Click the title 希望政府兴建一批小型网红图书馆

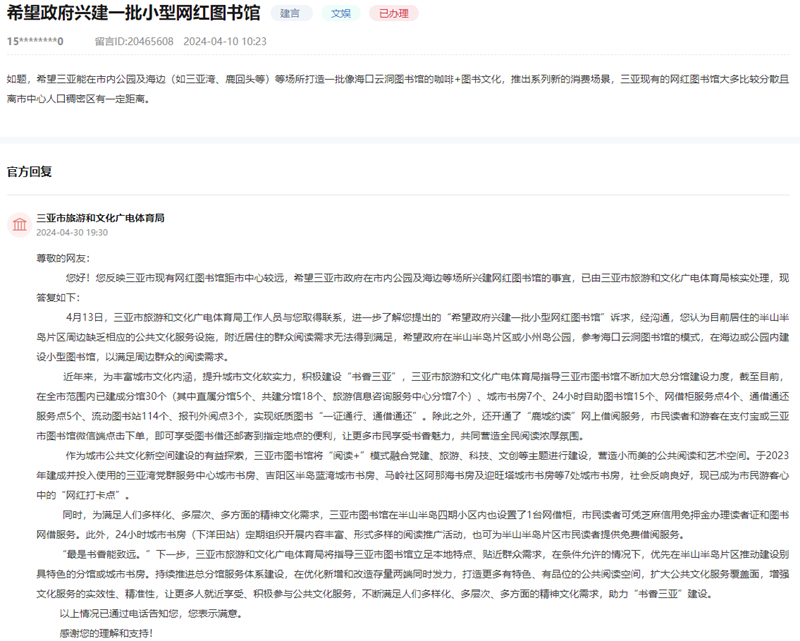click(x=133, y=14)
